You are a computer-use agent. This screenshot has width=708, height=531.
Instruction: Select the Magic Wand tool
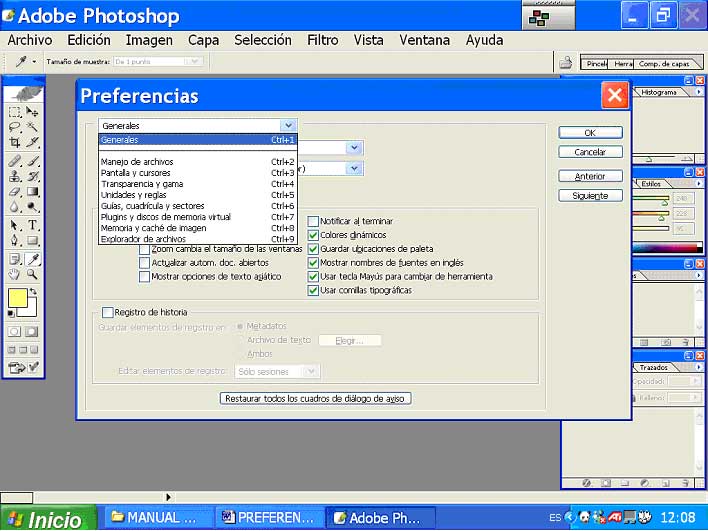pyautogui.click(x=32, y=127)
